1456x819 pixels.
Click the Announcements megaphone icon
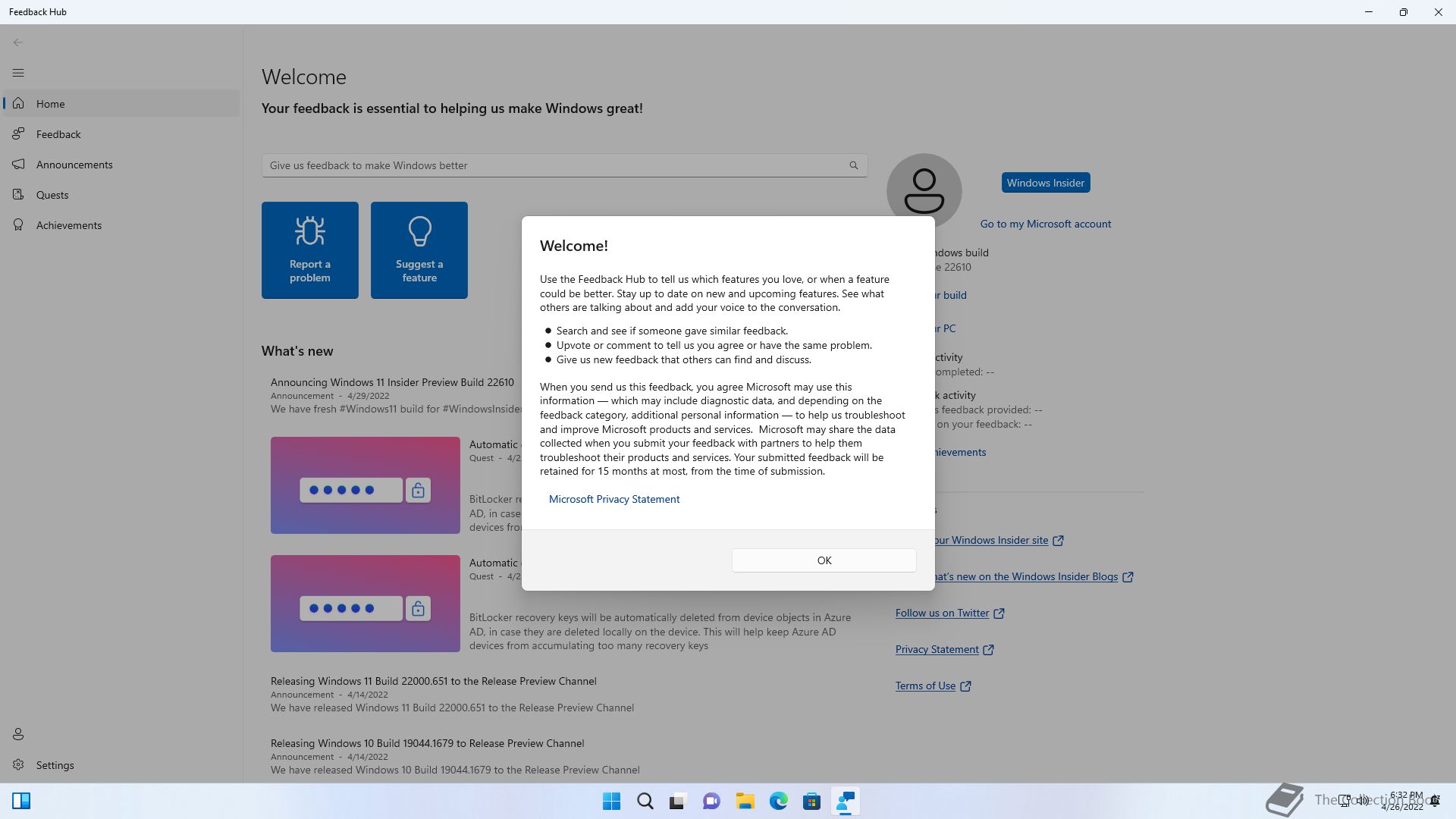click(x=18, y=164)
